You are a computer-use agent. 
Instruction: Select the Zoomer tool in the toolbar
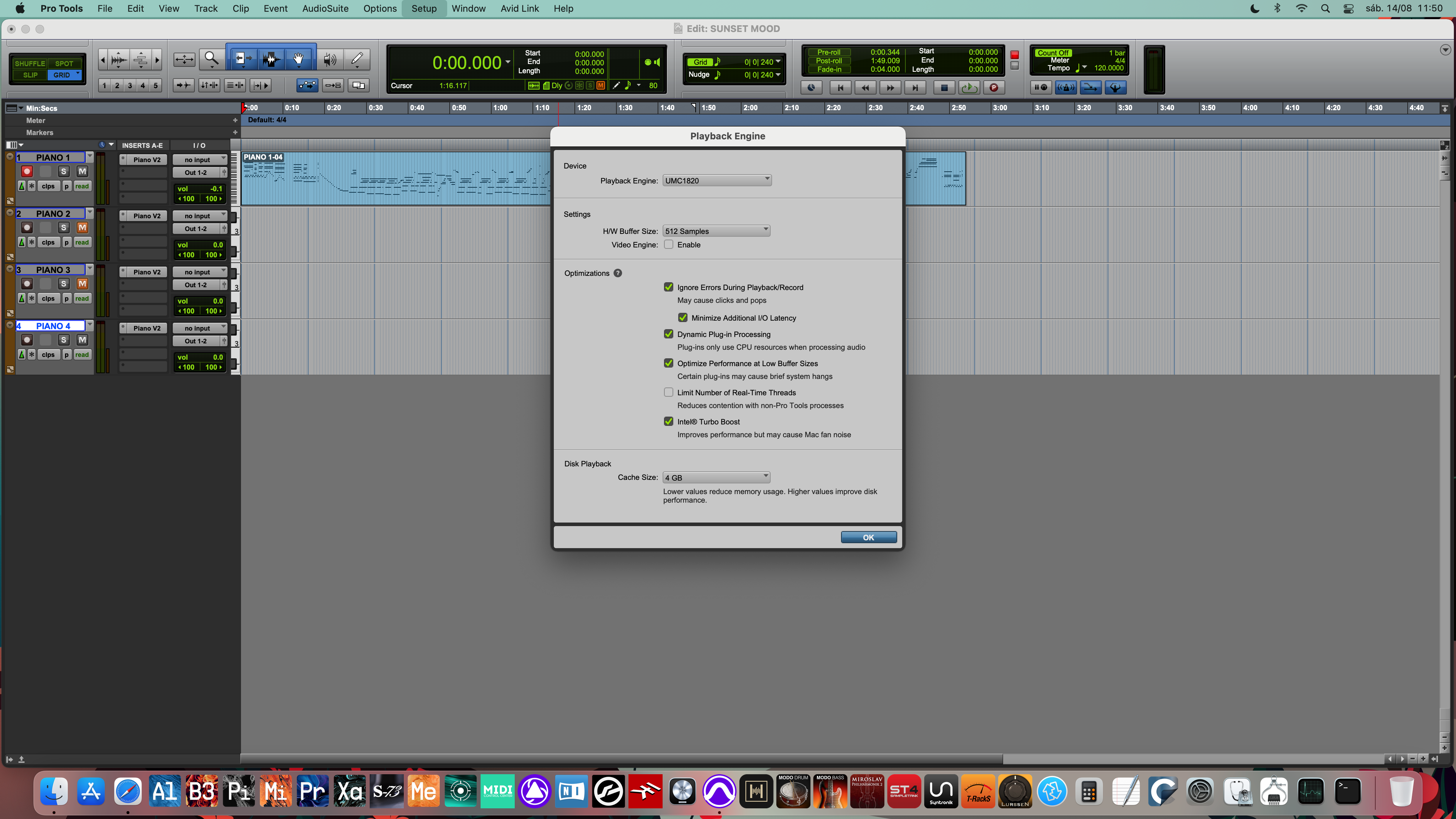click(x=212, y=59)
